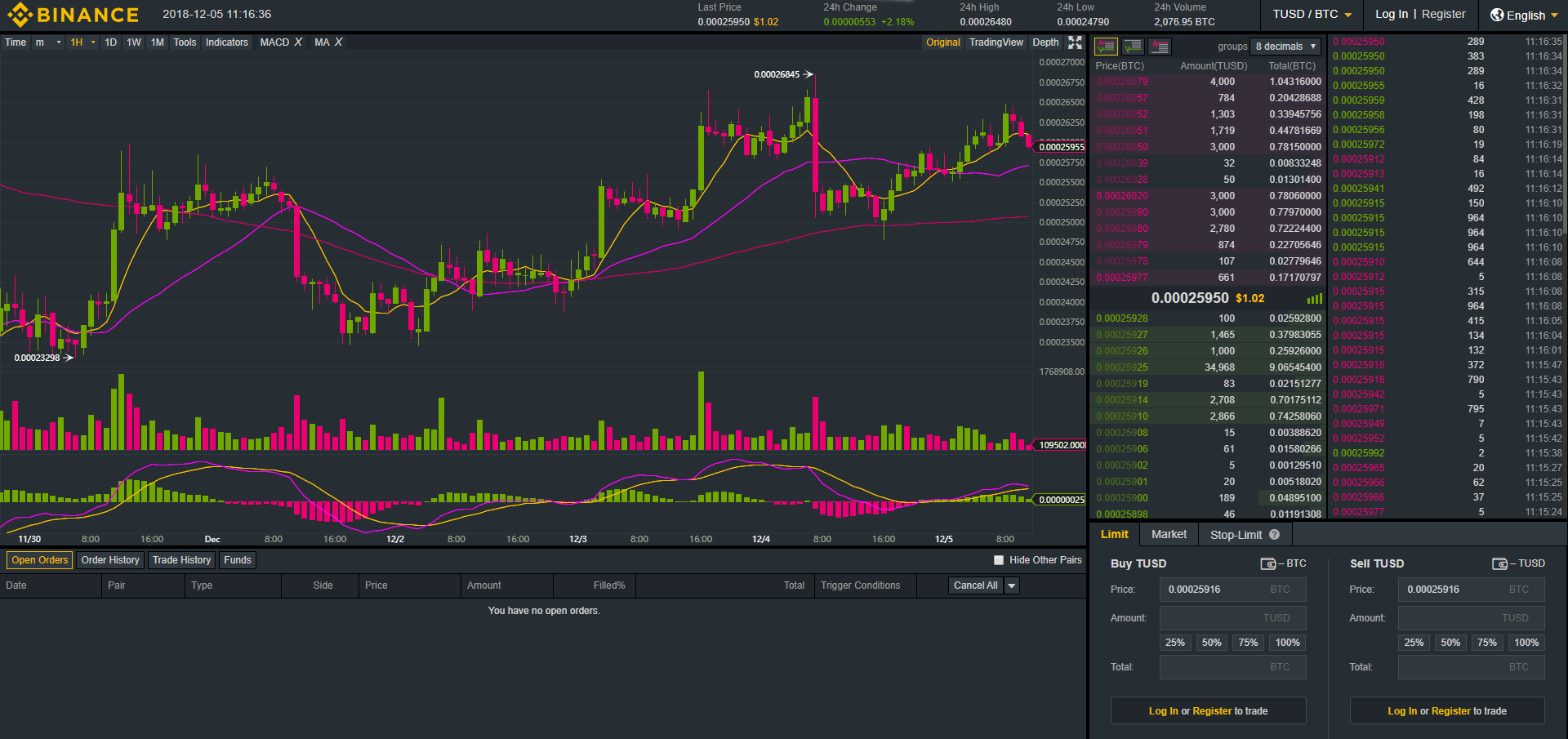Screen dimensions: 1568x739
Task: Open the English language dropdown
Action: tap(1524, 16)
